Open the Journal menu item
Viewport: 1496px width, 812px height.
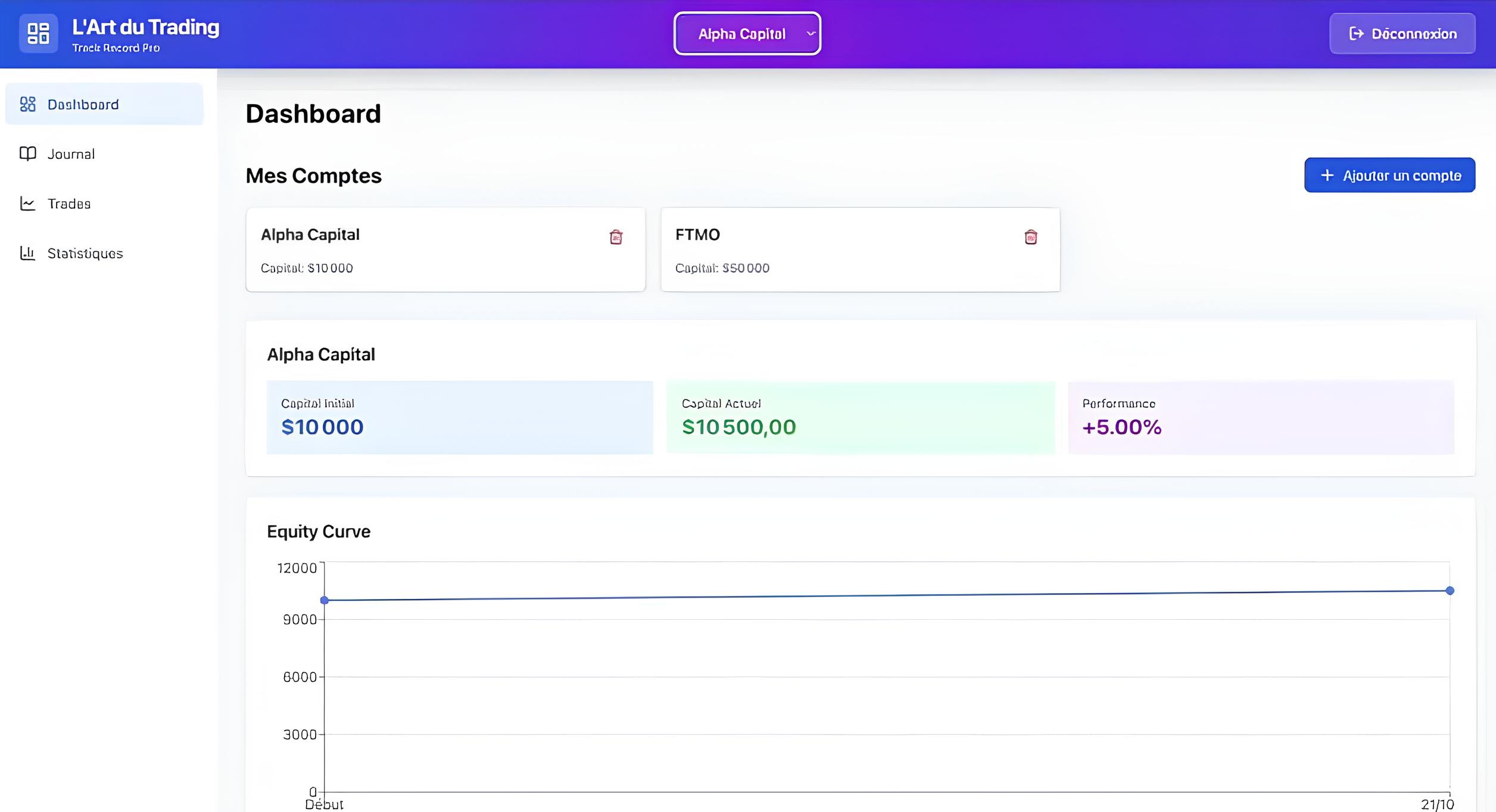[x=71, y=154]
